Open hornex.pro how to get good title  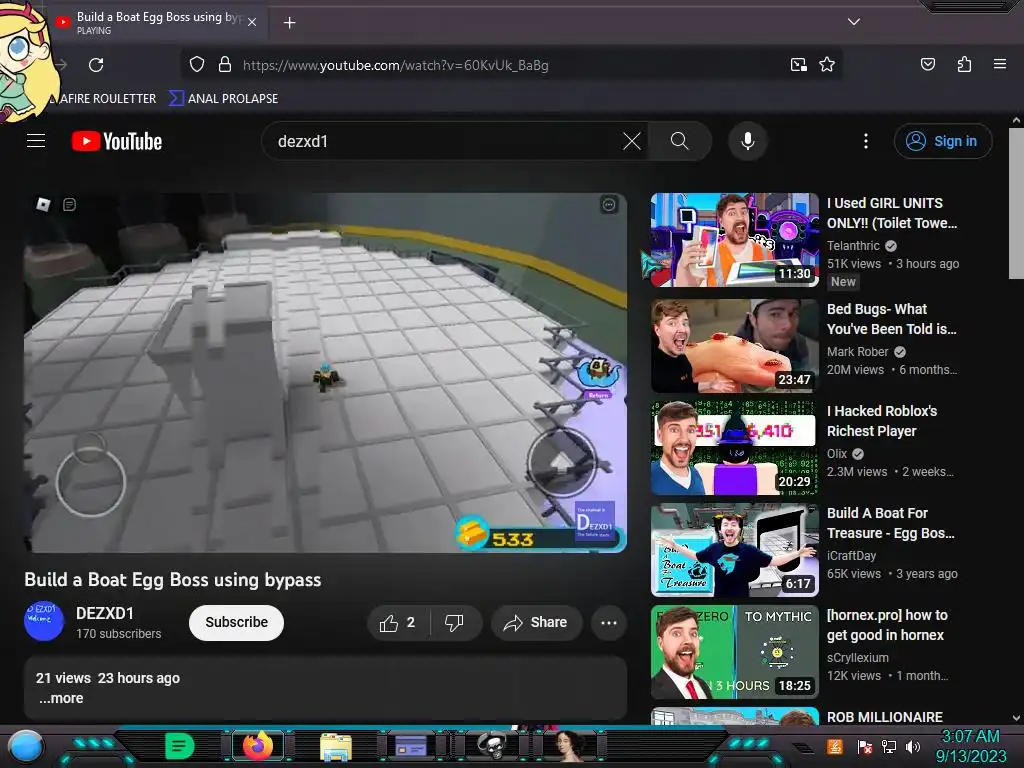click(x=887, y=625)
